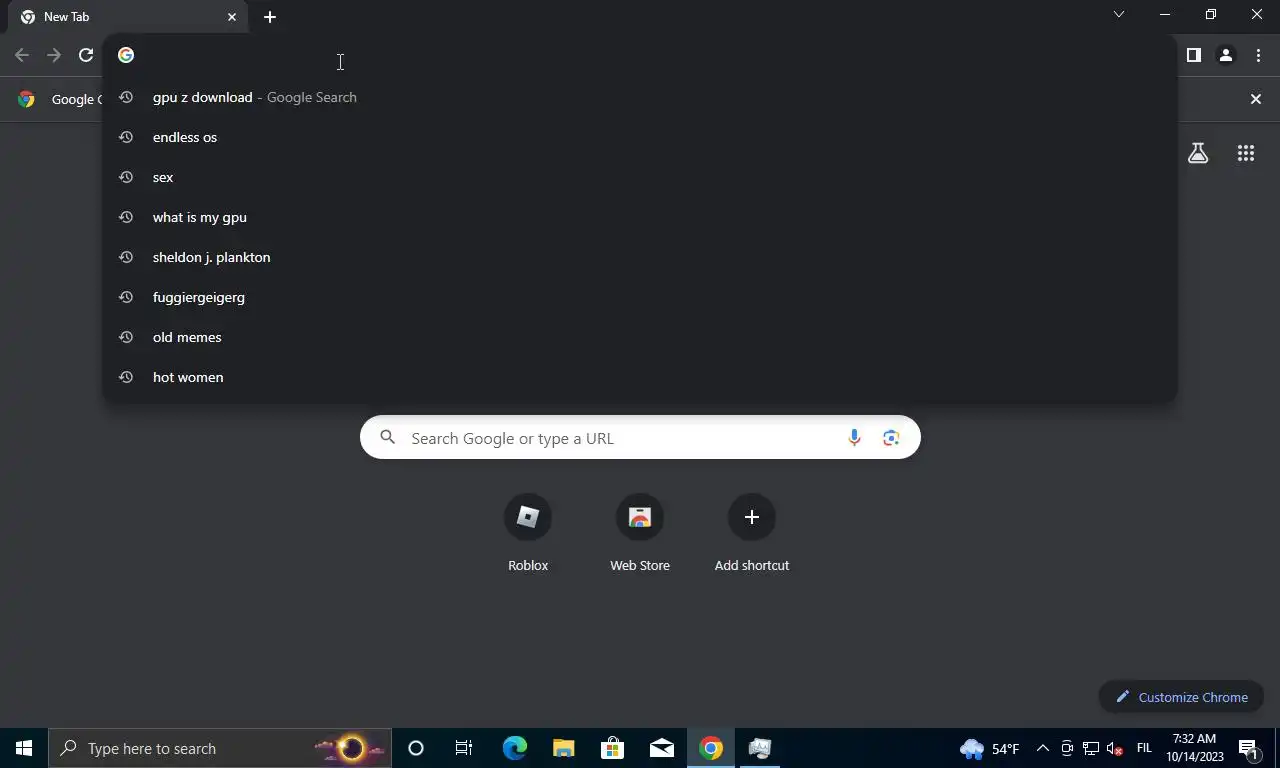Open Microsoft Store from the taskbar
1280x768 pixels.
coord(613,748)
